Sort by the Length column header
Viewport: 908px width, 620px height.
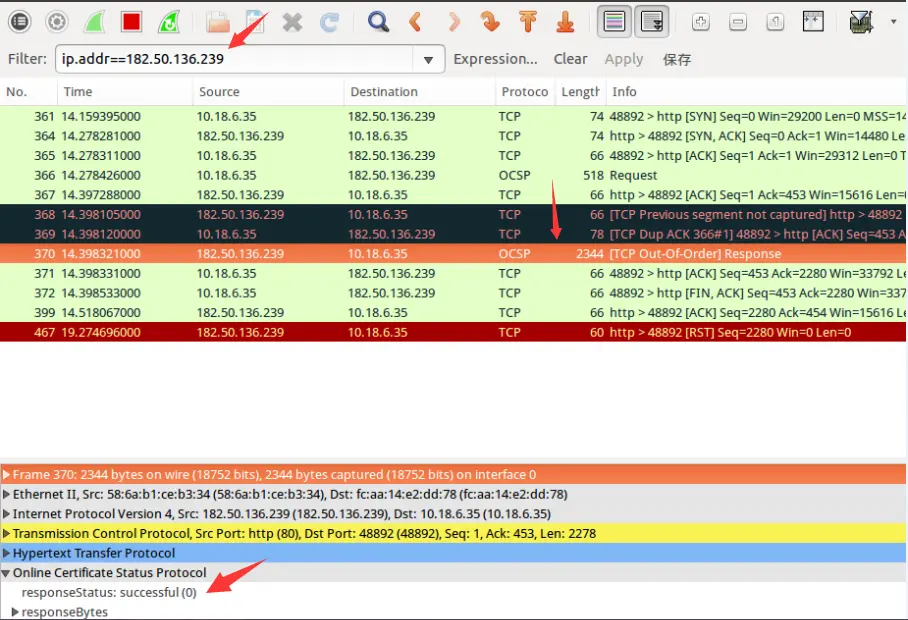point(580,91)
